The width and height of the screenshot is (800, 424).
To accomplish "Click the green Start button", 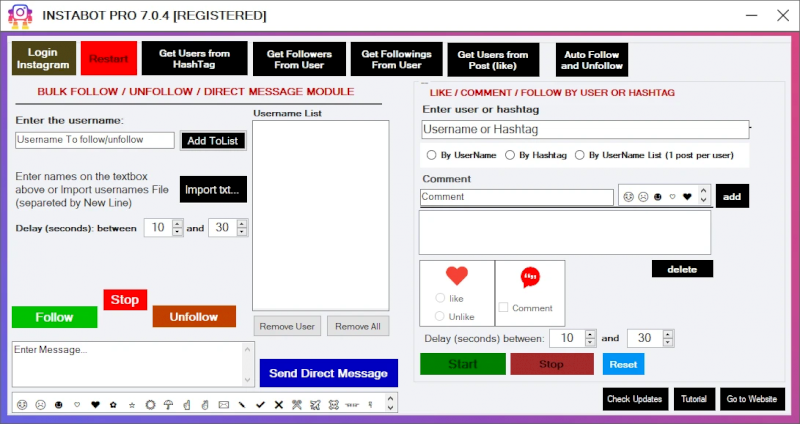I will 463,364.
